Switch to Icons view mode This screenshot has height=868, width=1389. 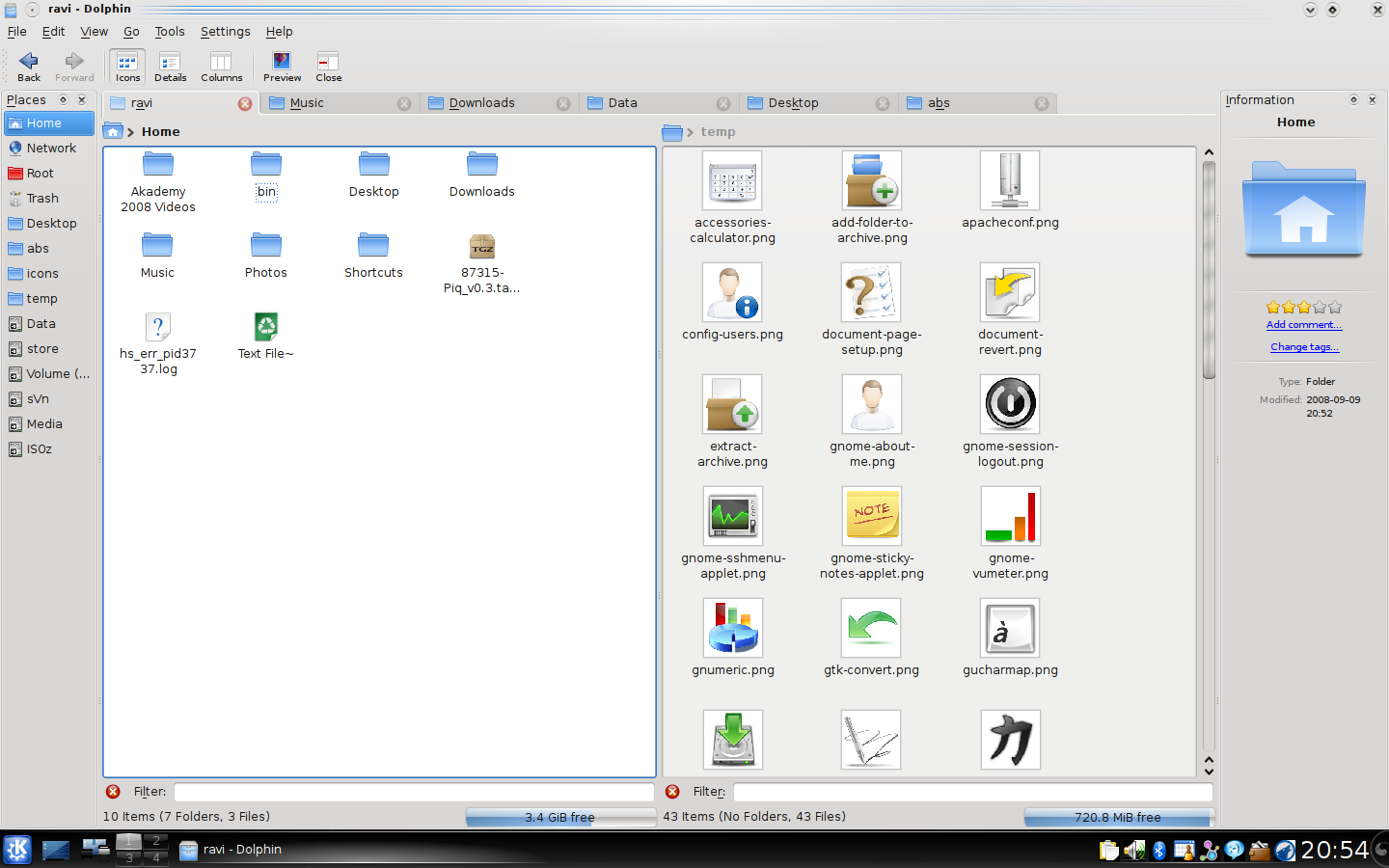127,67
